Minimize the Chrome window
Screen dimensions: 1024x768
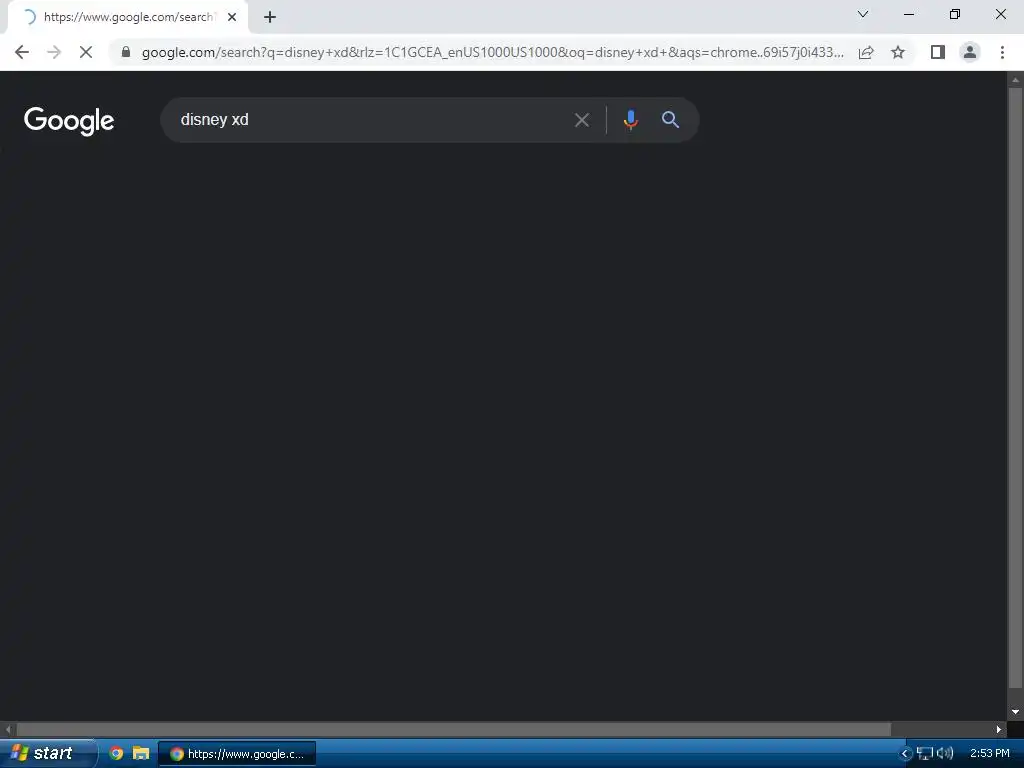coord(908,14)
